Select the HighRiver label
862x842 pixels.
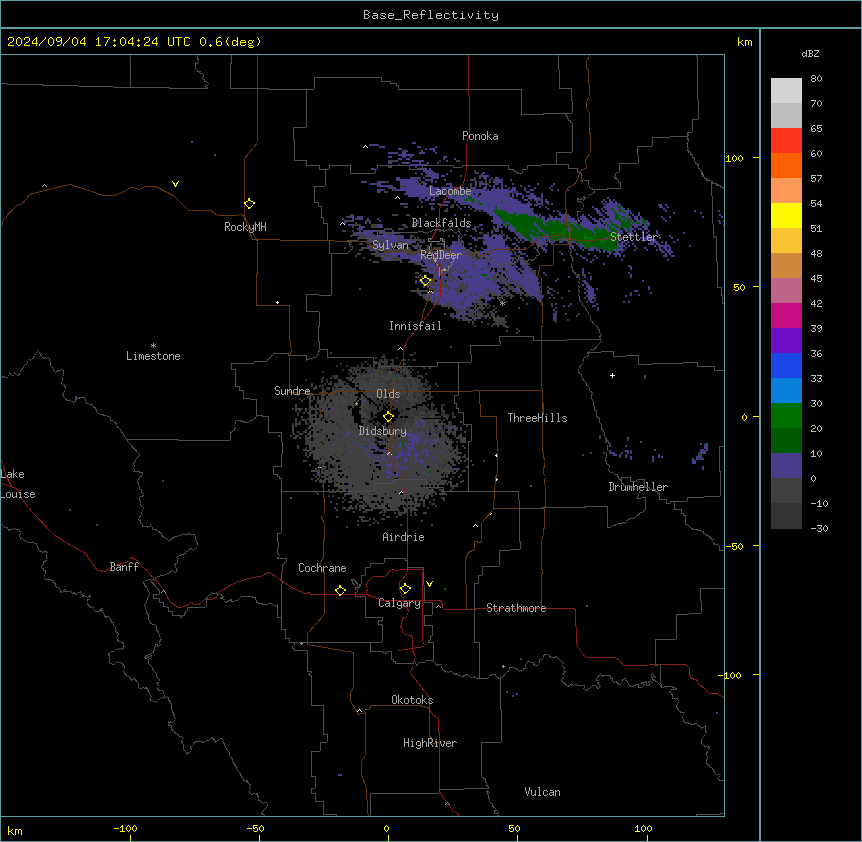[x=430, y=743]
